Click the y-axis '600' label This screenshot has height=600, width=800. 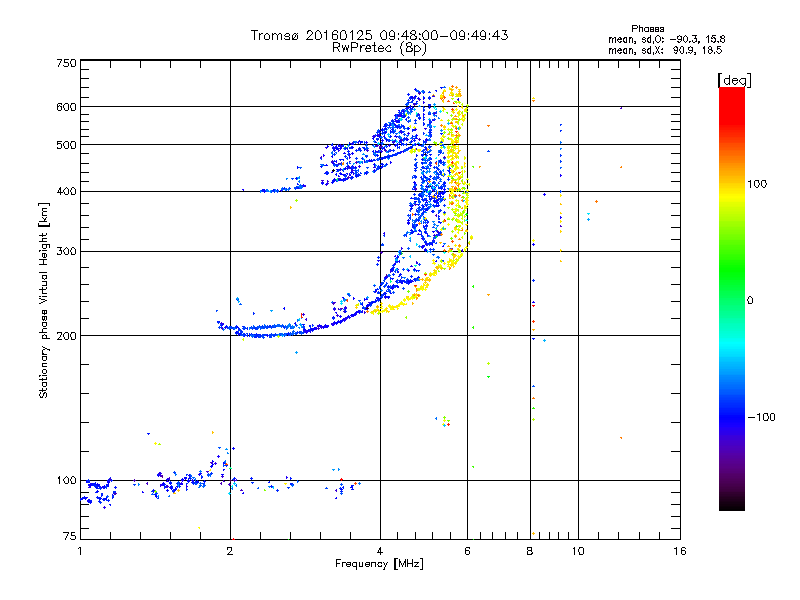[66, 107]
